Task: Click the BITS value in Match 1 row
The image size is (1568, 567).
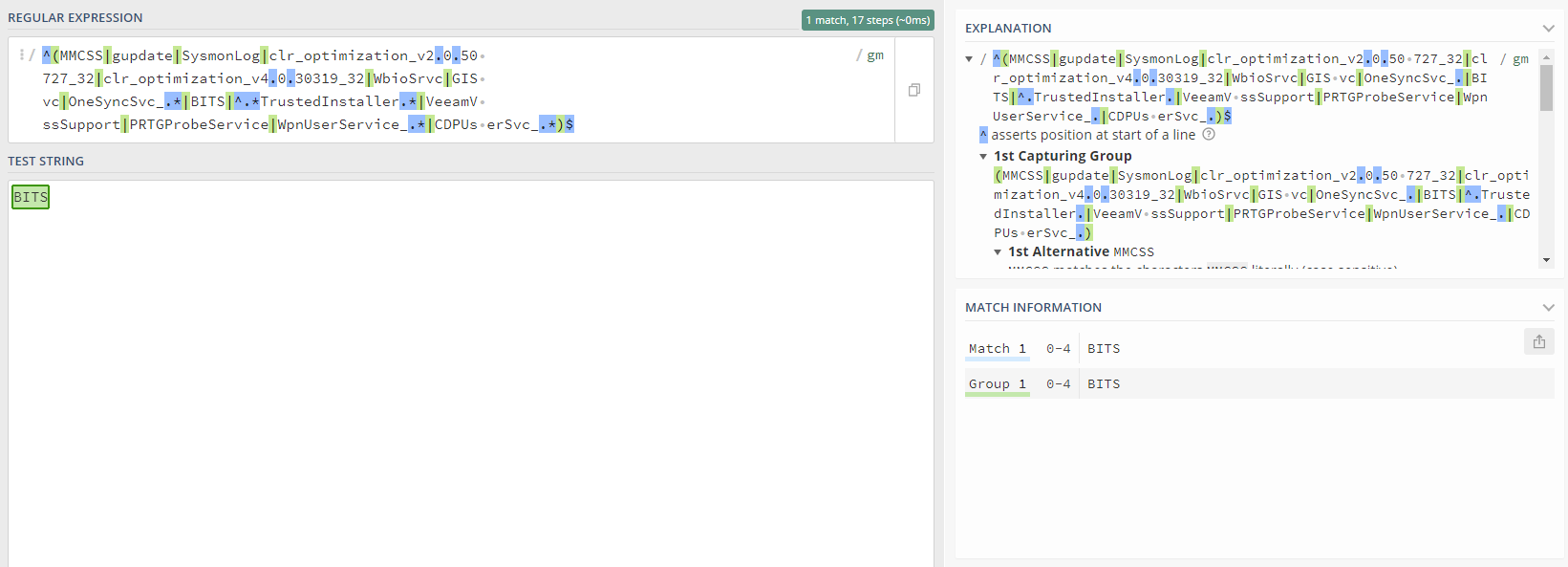Action: [1104, 349]
